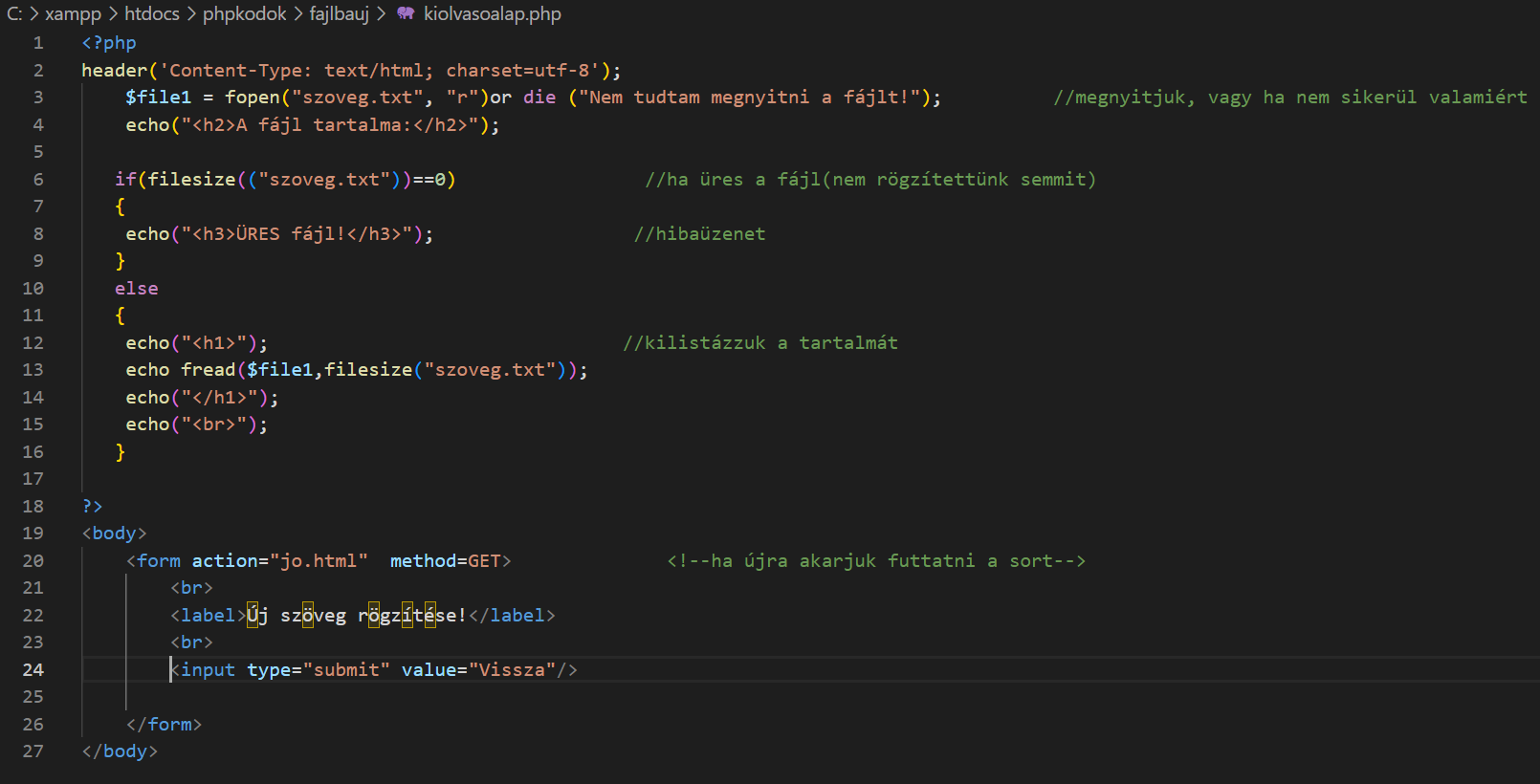The width and height of the screenshot is (1540, 784).
Task: Click line number 24 in the gutter
Action: [x=33, y=670]
